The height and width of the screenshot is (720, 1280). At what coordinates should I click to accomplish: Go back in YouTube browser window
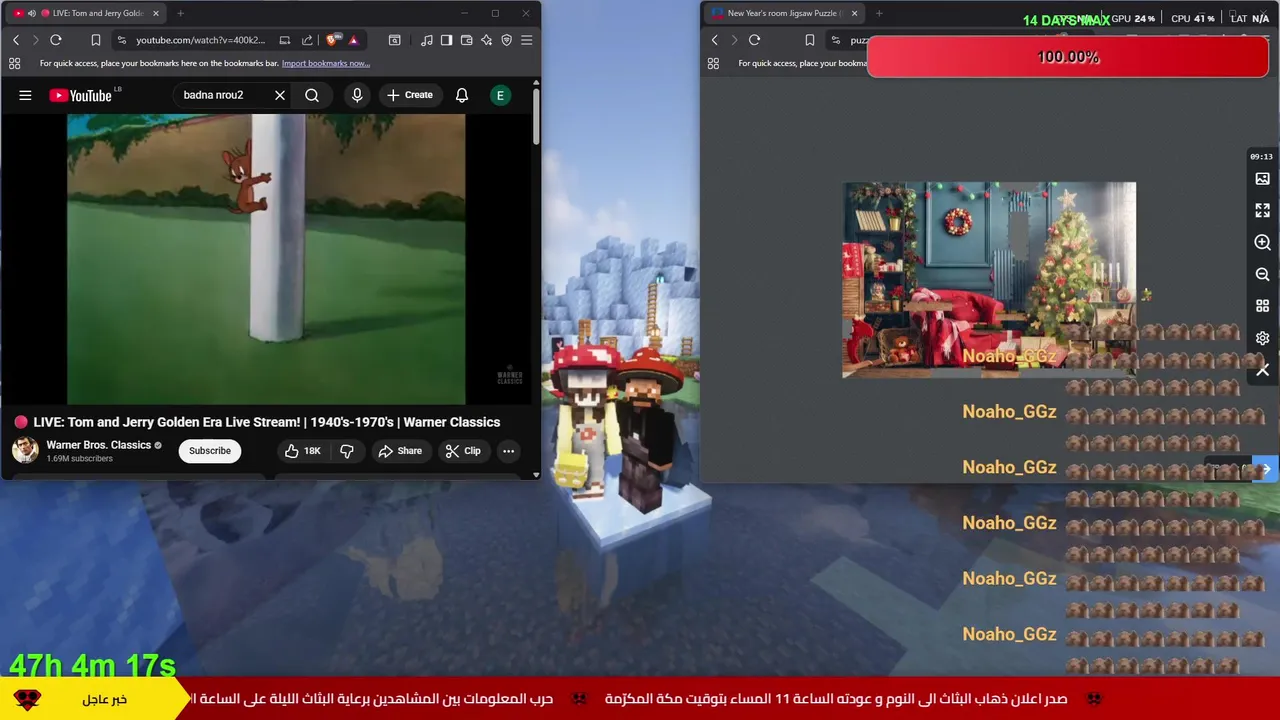coord(16,40)
